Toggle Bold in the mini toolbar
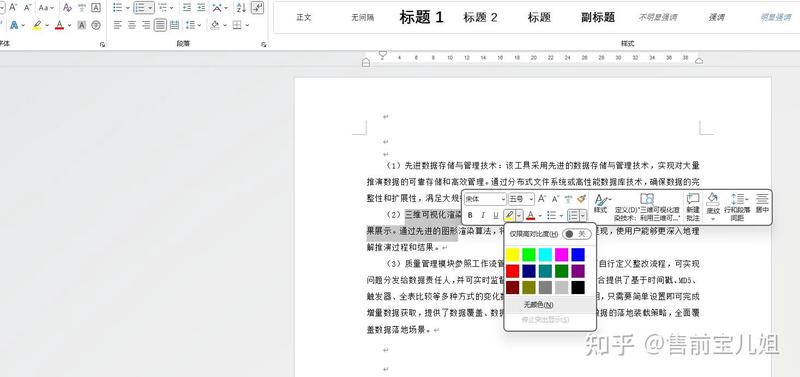800x377 pixels. tap(470, 215)
